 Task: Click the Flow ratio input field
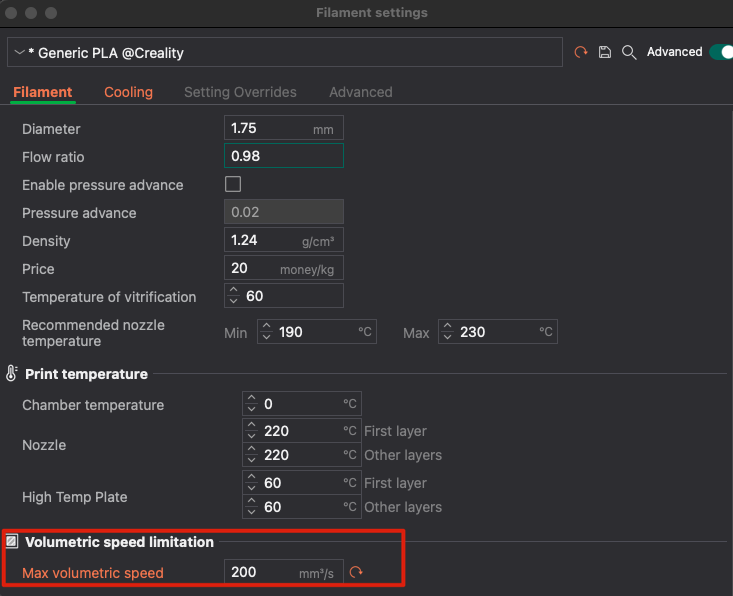[284, 156]
